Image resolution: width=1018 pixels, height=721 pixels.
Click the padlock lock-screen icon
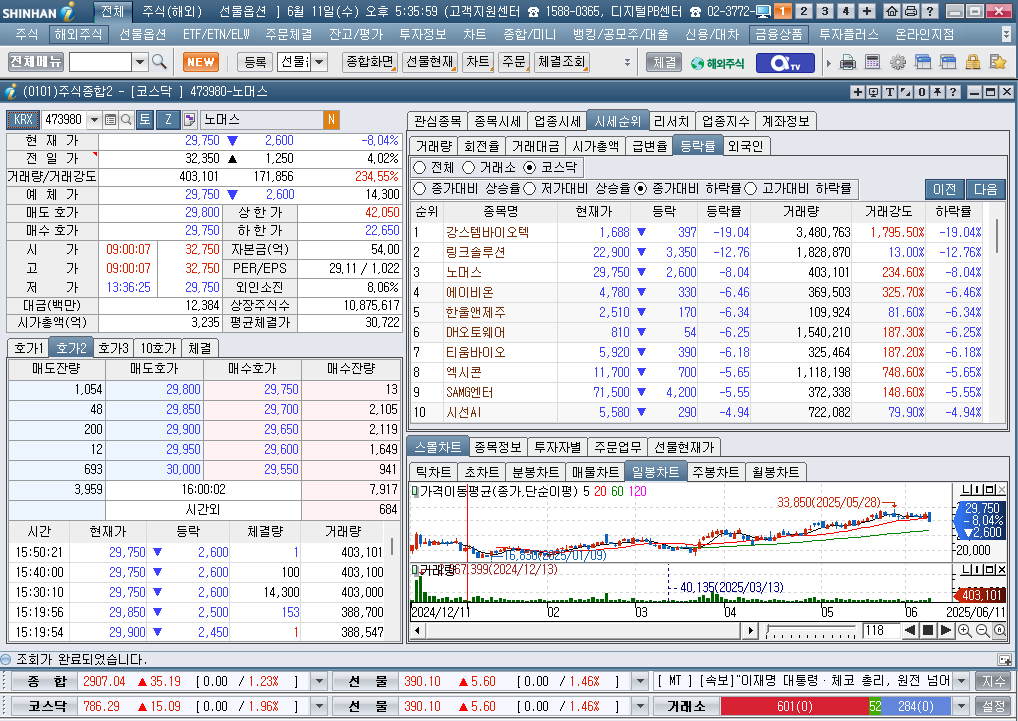coord(972,63)
